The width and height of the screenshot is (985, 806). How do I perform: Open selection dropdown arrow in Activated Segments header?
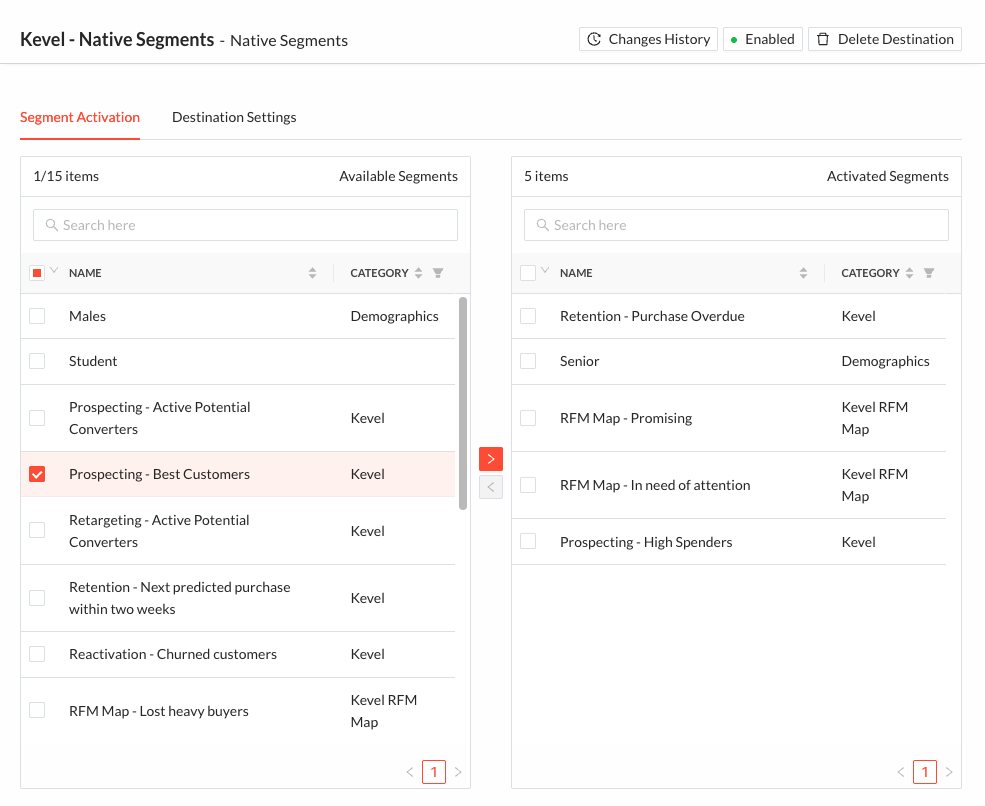click(x=545, y=270)
